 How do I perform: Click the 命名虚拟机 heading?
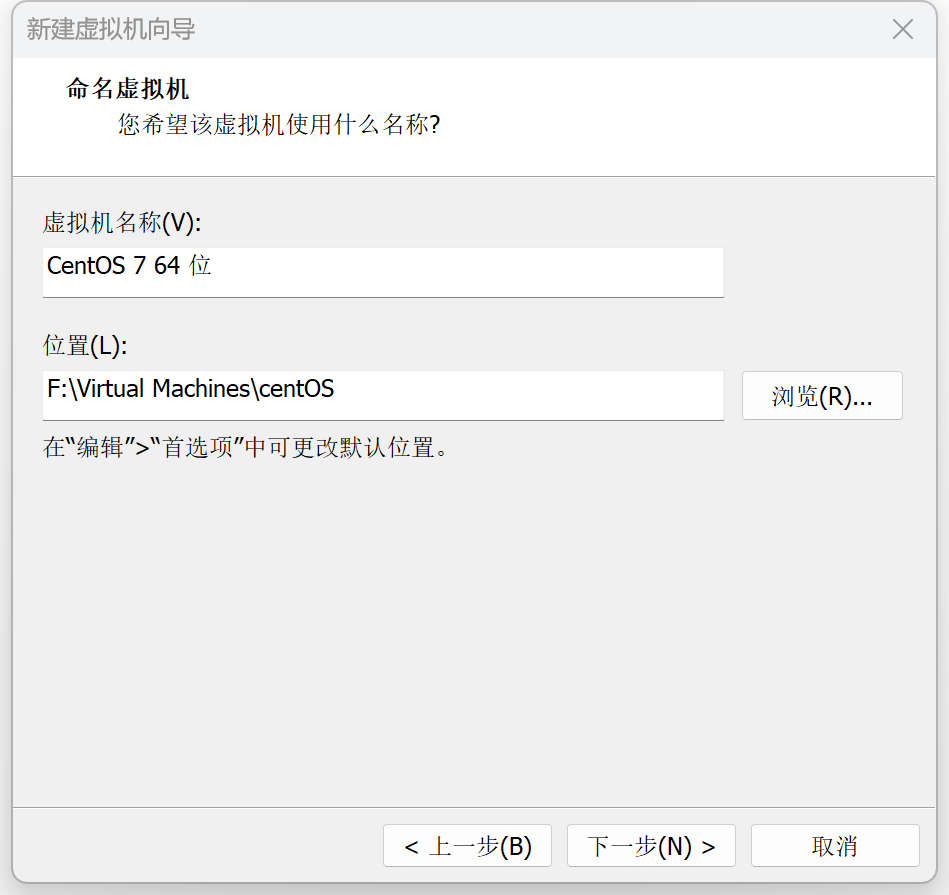pyautogui.click(x=127, y=89)
